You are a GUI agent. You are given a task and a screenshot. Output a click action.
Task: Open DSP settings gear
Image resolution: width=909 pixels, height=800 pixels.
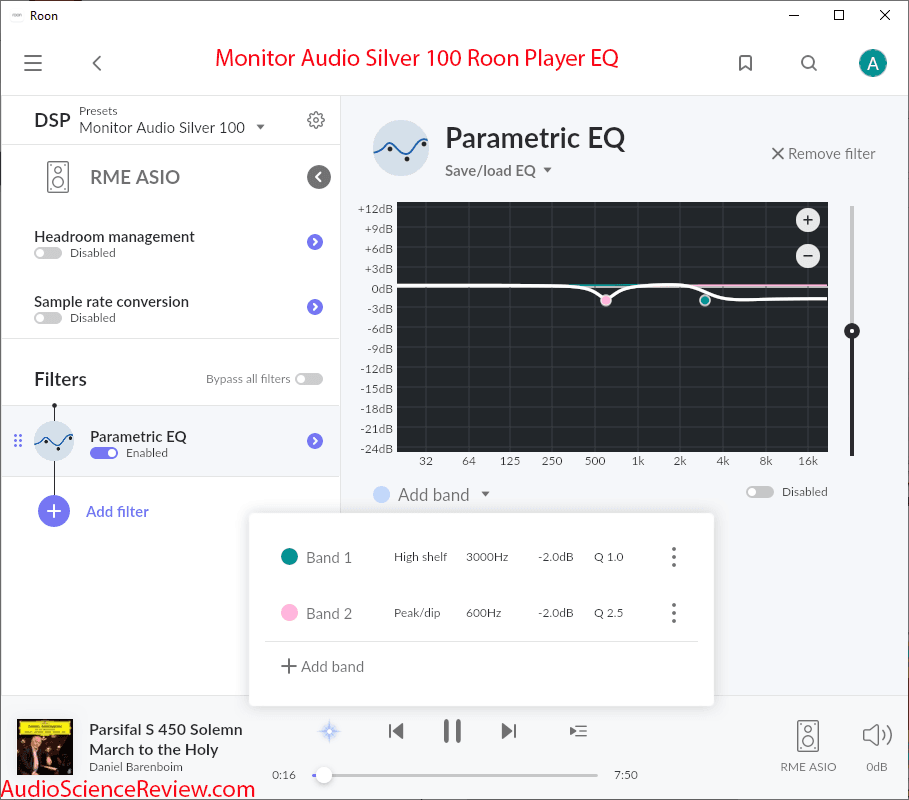pos(315,120)
